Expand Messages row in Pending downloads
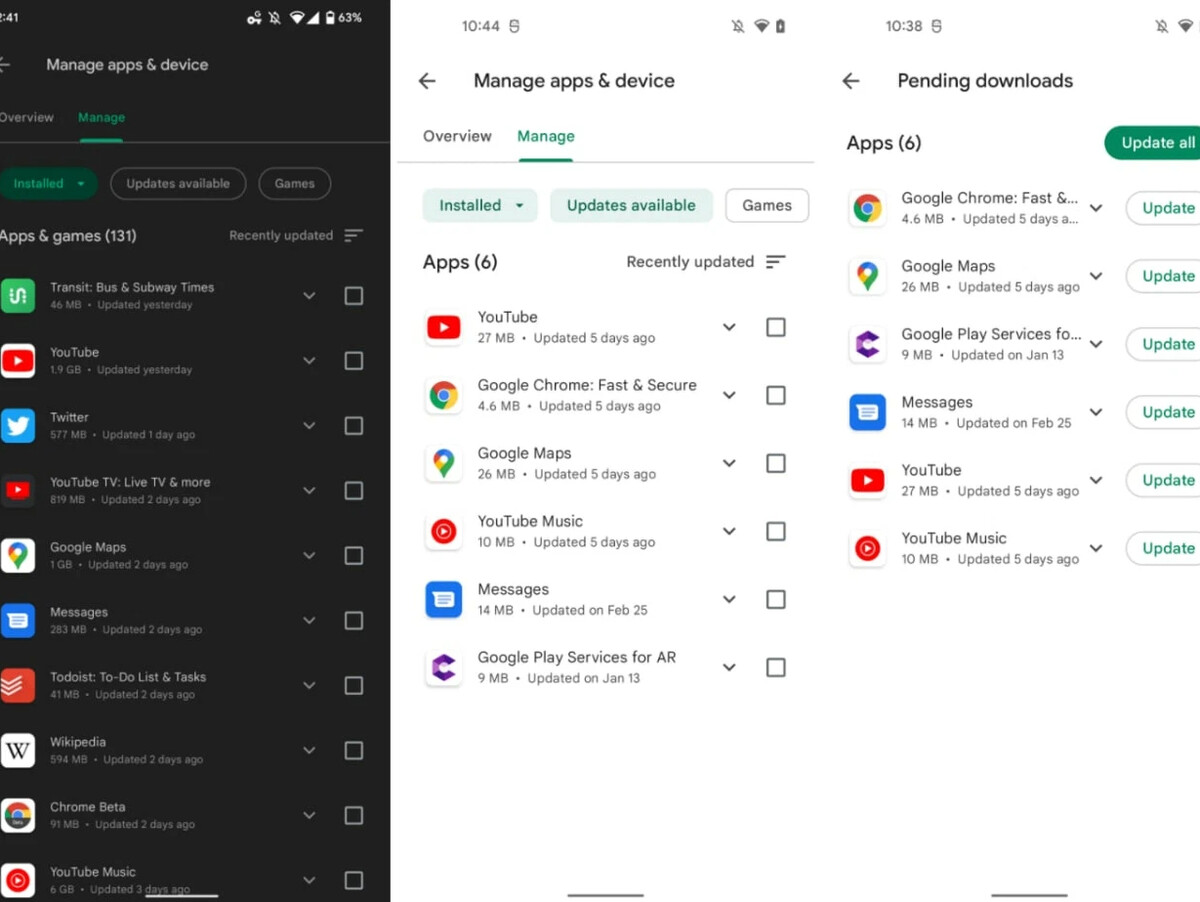 (1096, 412)
